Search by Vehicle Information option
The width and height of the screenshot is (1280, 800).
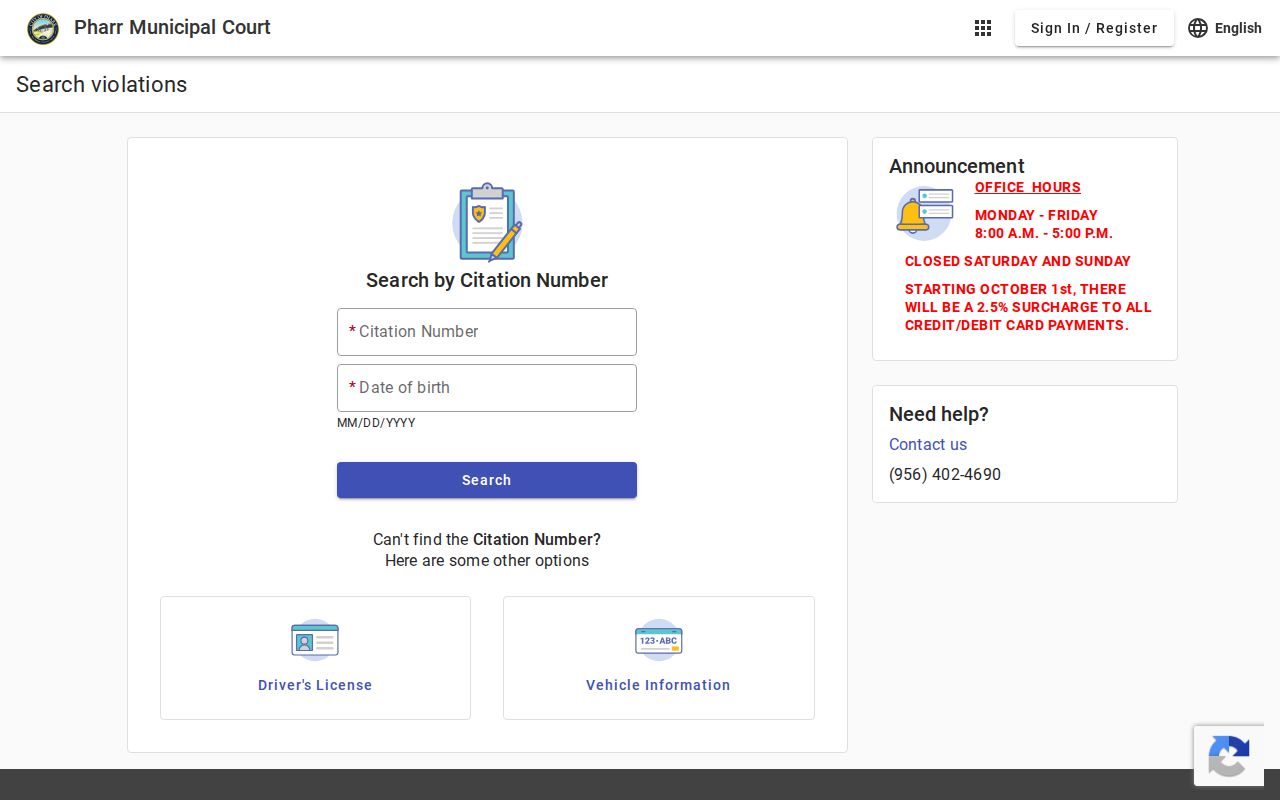[x=658, y=658]
